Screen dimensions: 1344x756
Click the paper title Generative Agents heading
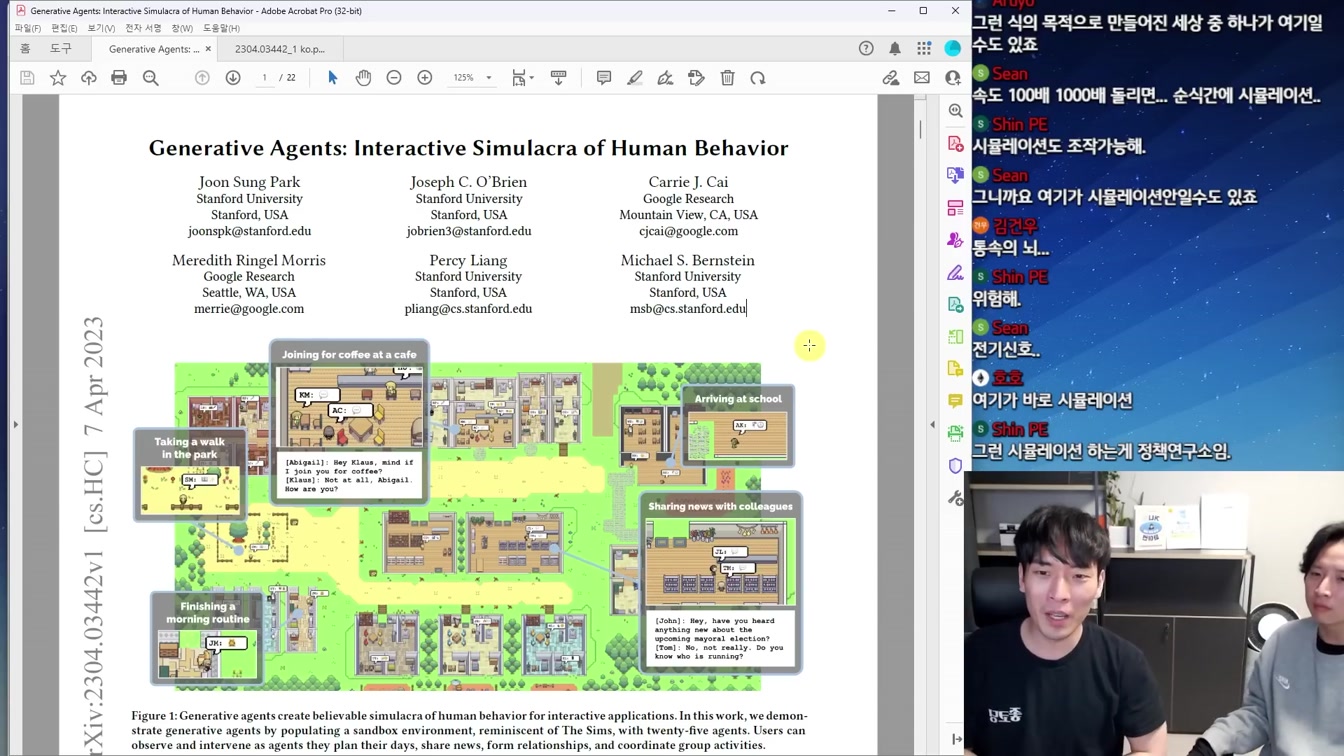coord(468,148)
